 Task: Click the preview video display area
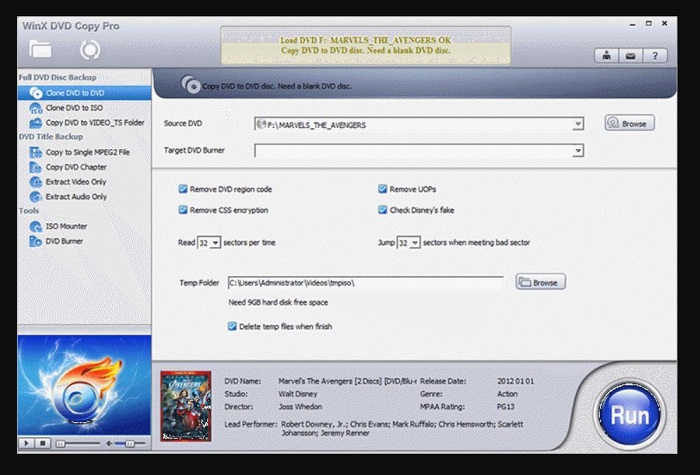pyautogui.click(x=84, y=385)
